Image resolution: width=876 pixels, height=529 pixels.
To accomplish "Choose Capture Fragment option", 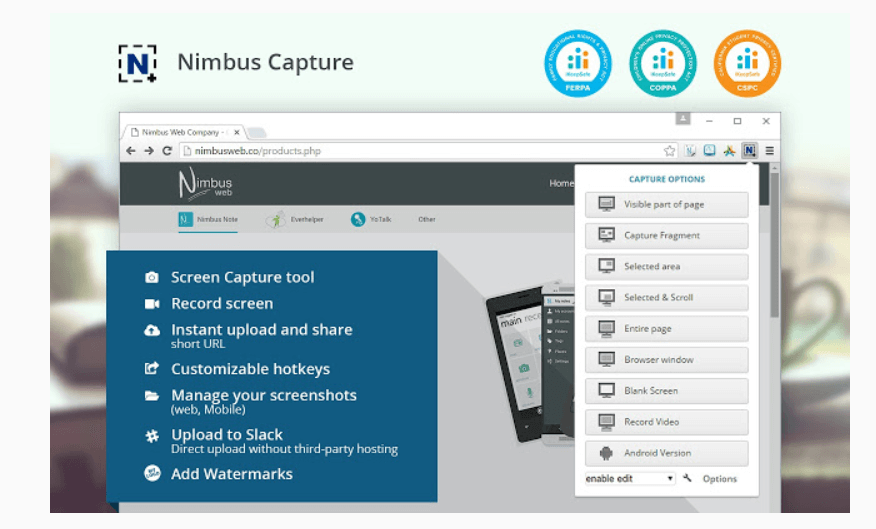I will [666, 236].
